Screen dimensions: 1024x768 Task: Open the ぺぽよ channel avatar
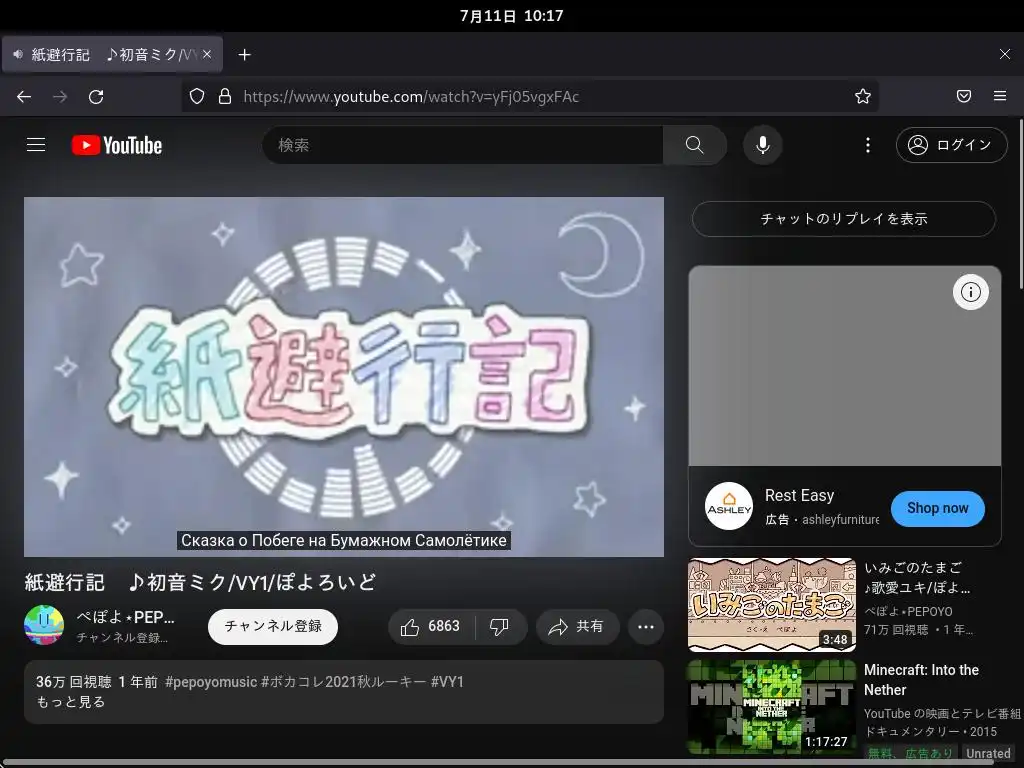pyautogui.click(x=44, y=625)
